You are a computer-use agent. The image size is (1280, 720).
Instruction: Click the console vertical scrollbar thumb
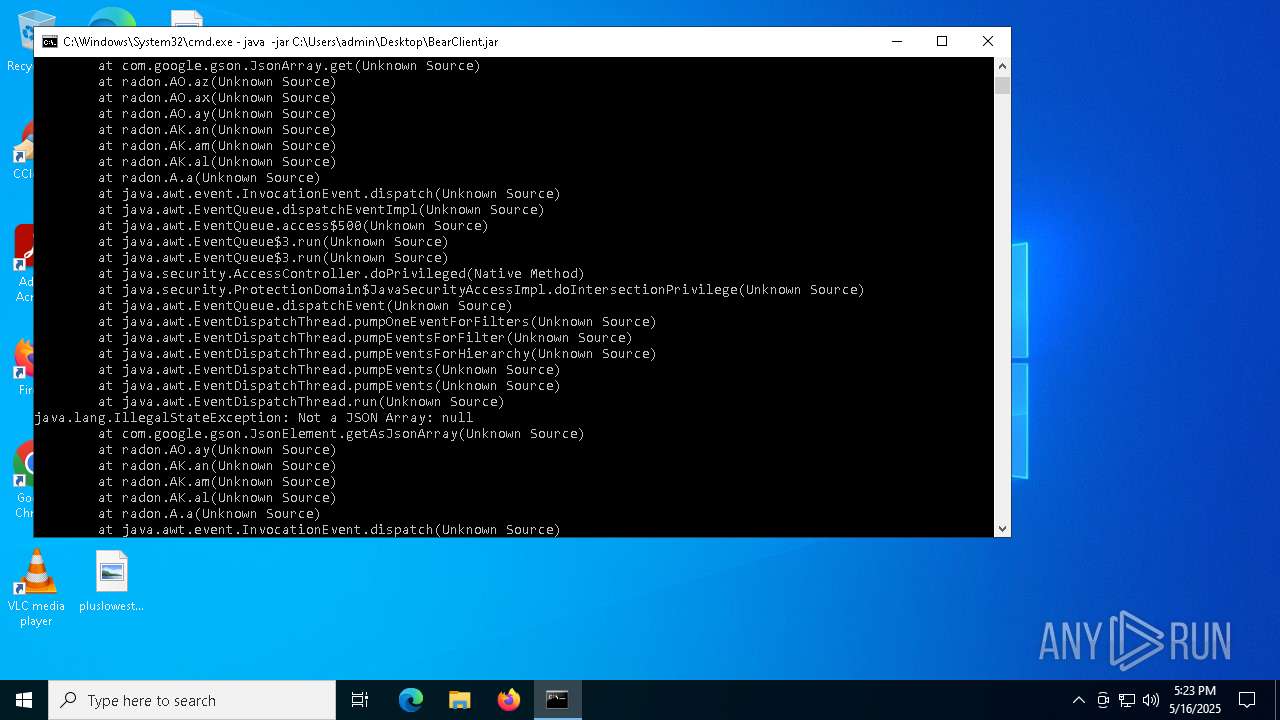pos(1002,85)
